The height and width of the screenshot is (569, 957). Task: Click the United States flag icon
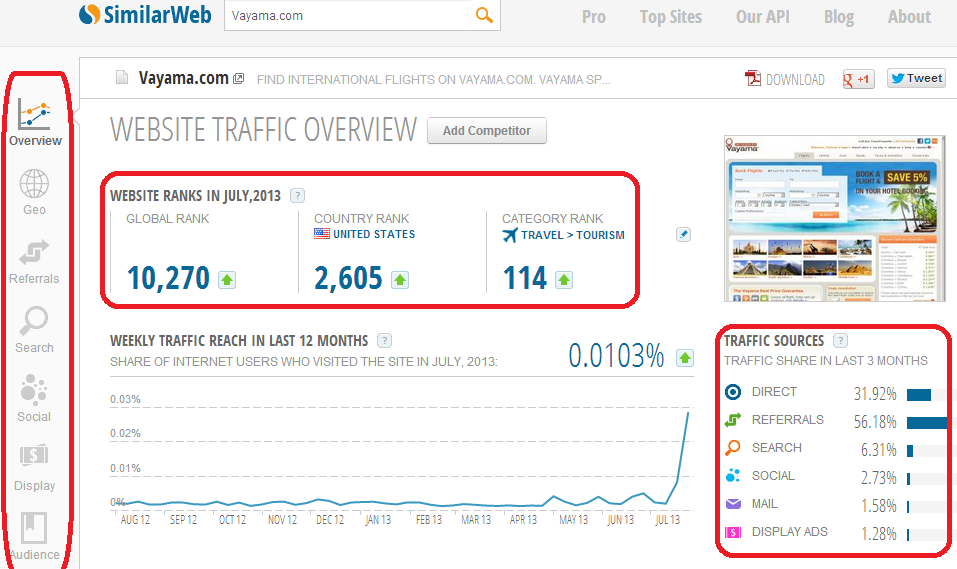(x=322, y=233)
